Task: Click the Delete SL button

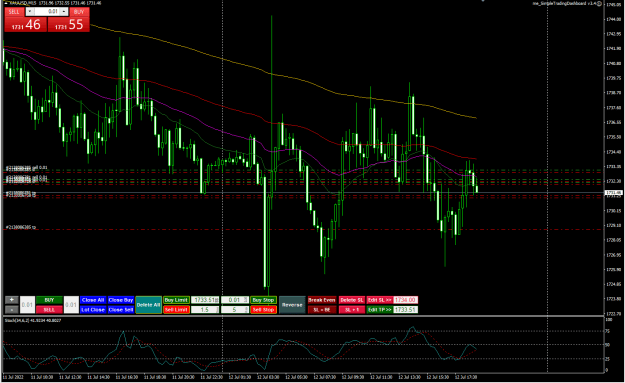Action: 352,300
